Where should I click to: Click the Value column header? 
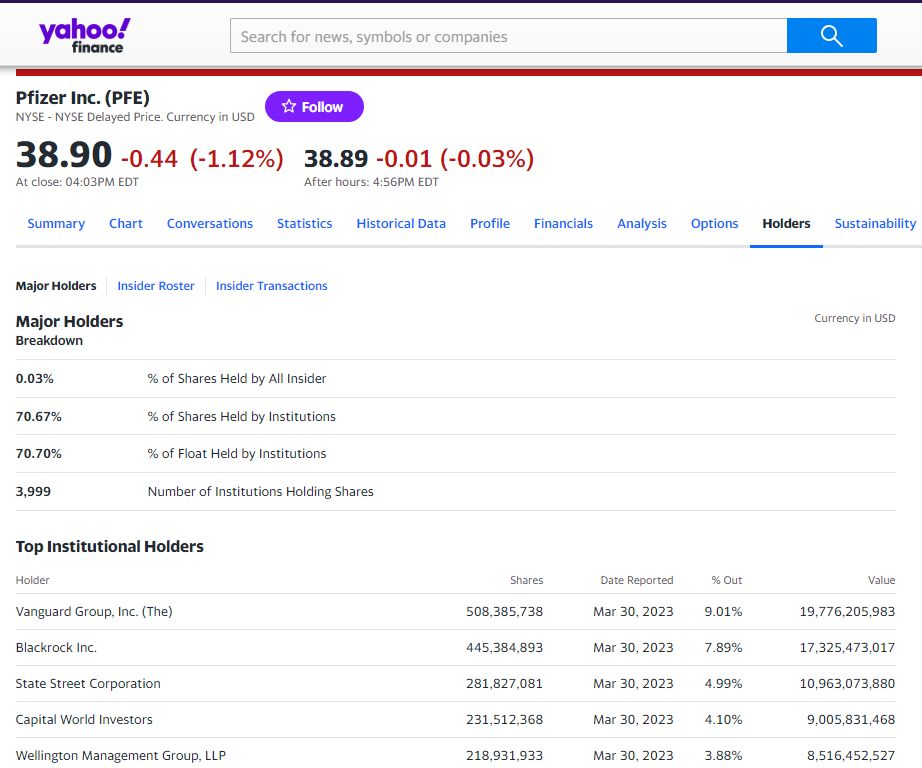click(881, 580)
